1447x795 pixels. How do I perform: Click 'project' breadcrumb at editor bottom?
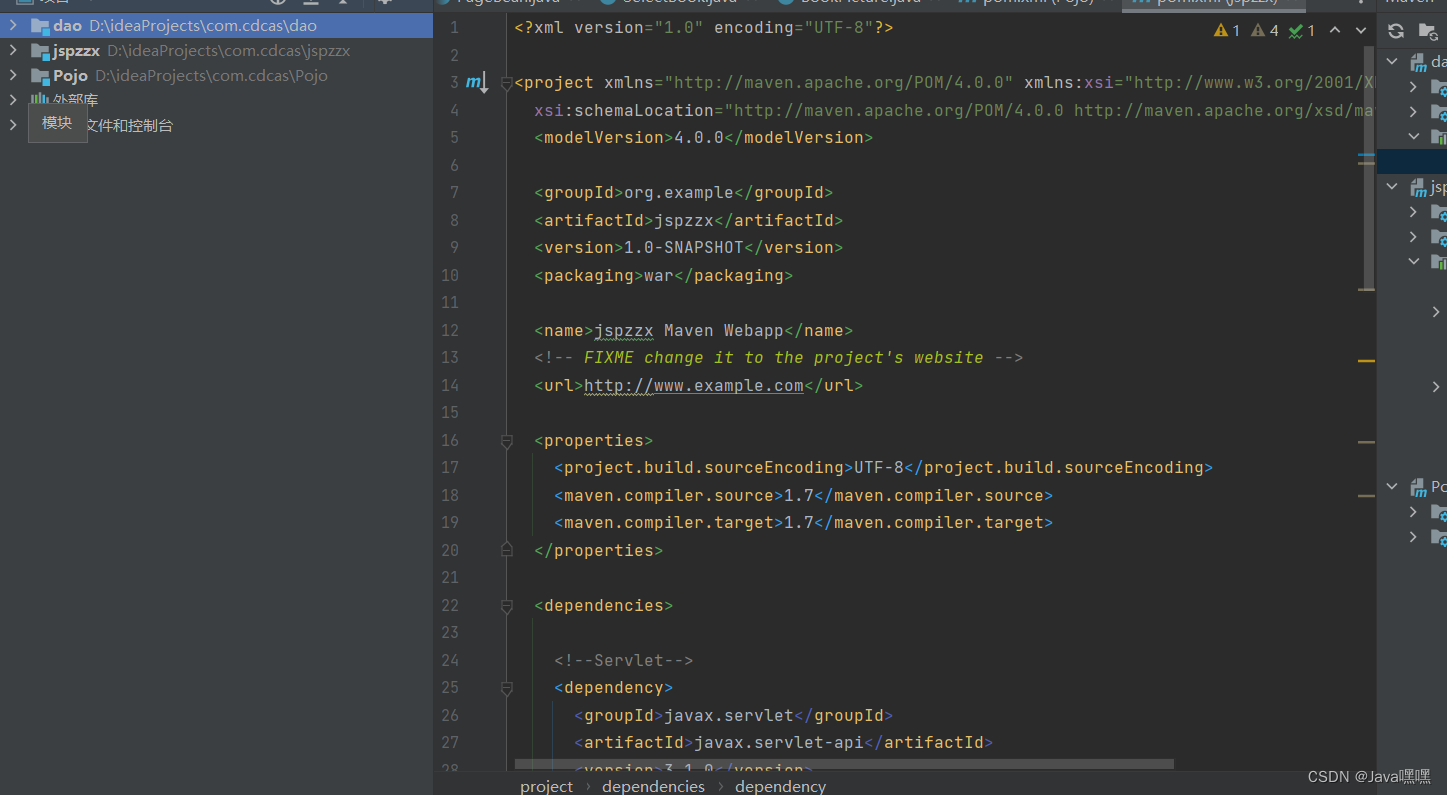point(547,786)
